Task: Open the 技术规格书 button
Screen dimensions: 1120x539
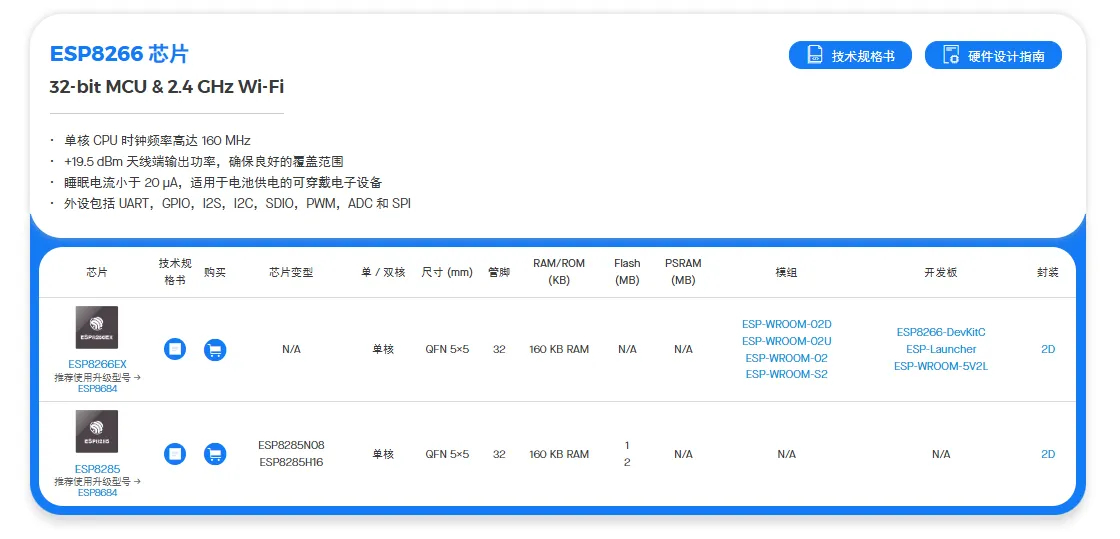Action: pos(850,56)
